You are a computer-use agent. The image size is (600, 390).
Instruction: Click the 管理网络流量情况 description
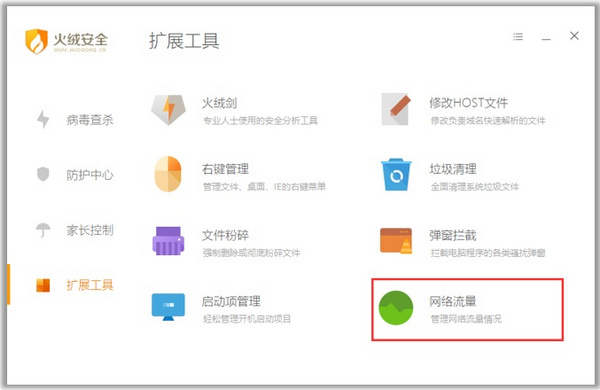coord(466,319)
